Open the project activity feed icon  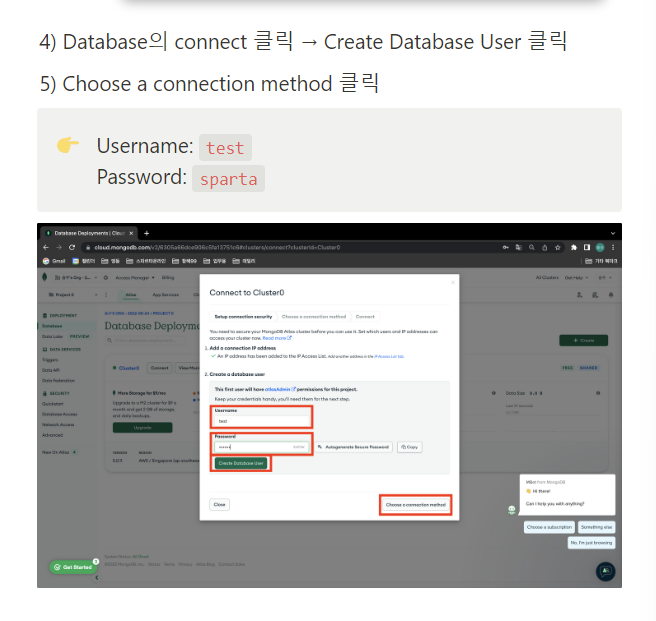click(595, 295)
